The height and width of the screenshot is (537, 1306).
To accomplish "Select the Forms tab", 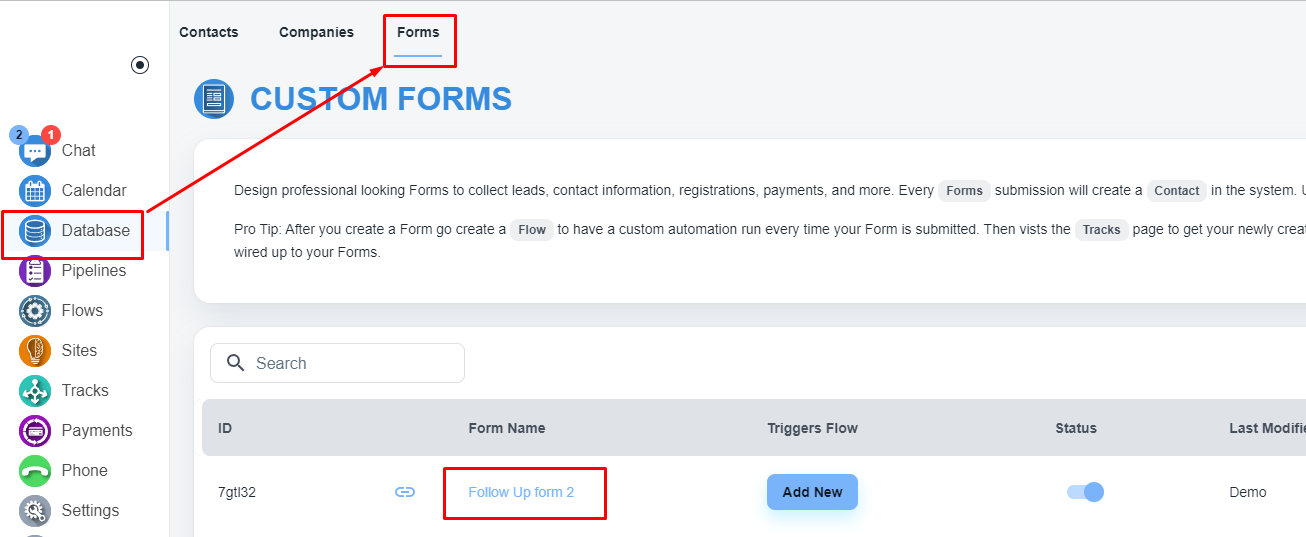I will tap(418, 32).
